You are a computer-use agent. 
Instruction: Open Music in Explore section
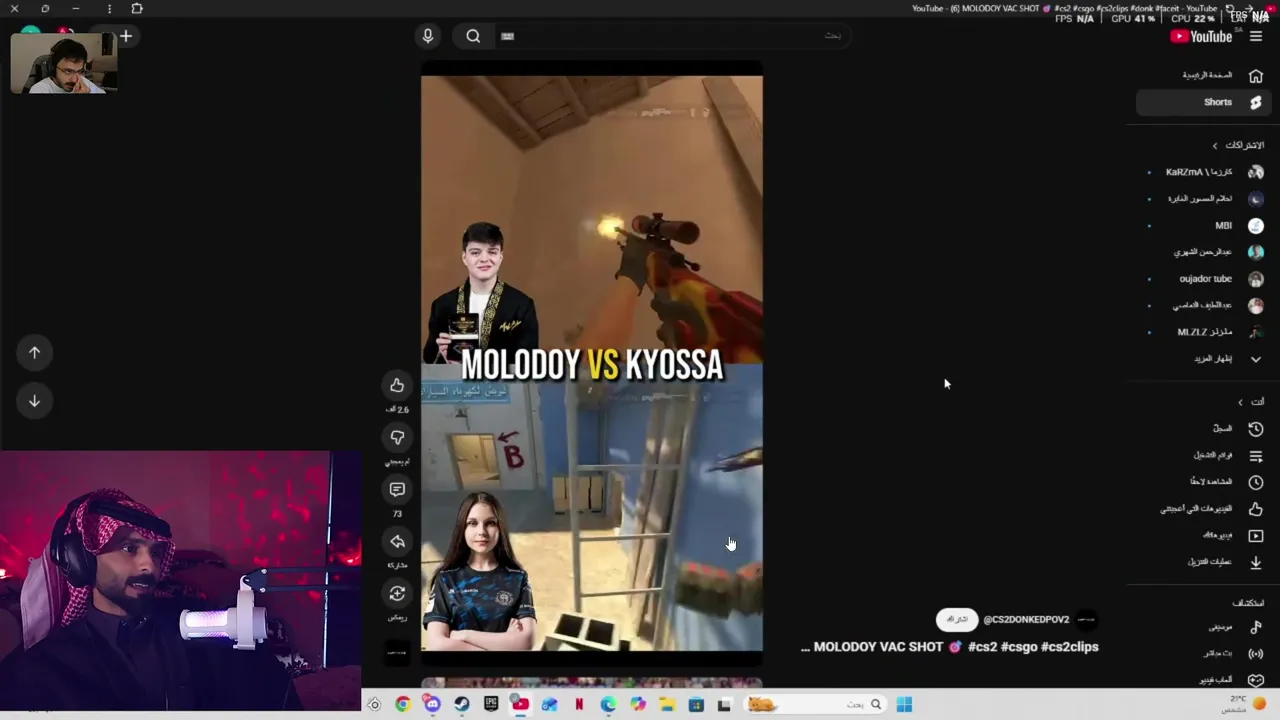[1205, 627]
